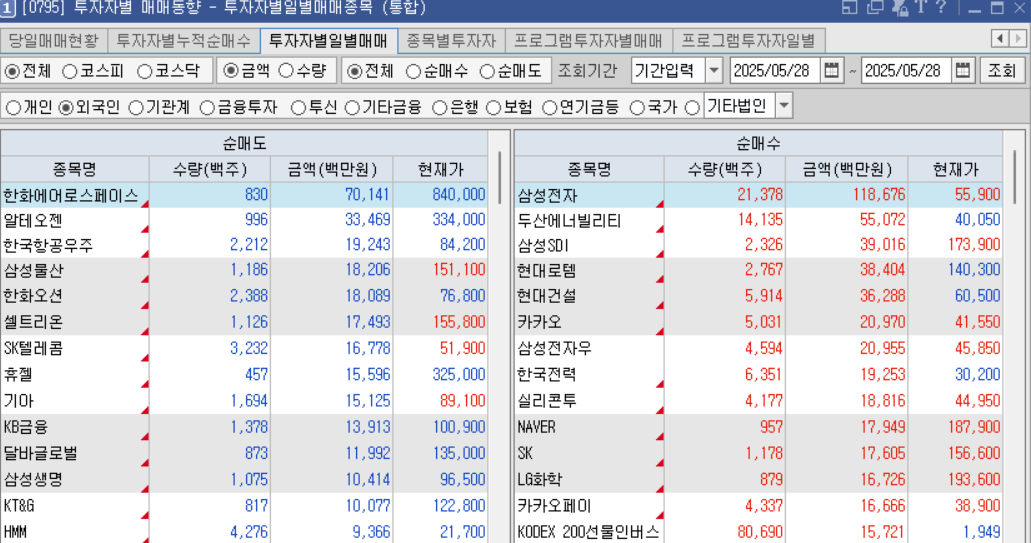Select the 순매수 radio button
The height and width of the screenshot is (543, 1031).
[414, 72]
